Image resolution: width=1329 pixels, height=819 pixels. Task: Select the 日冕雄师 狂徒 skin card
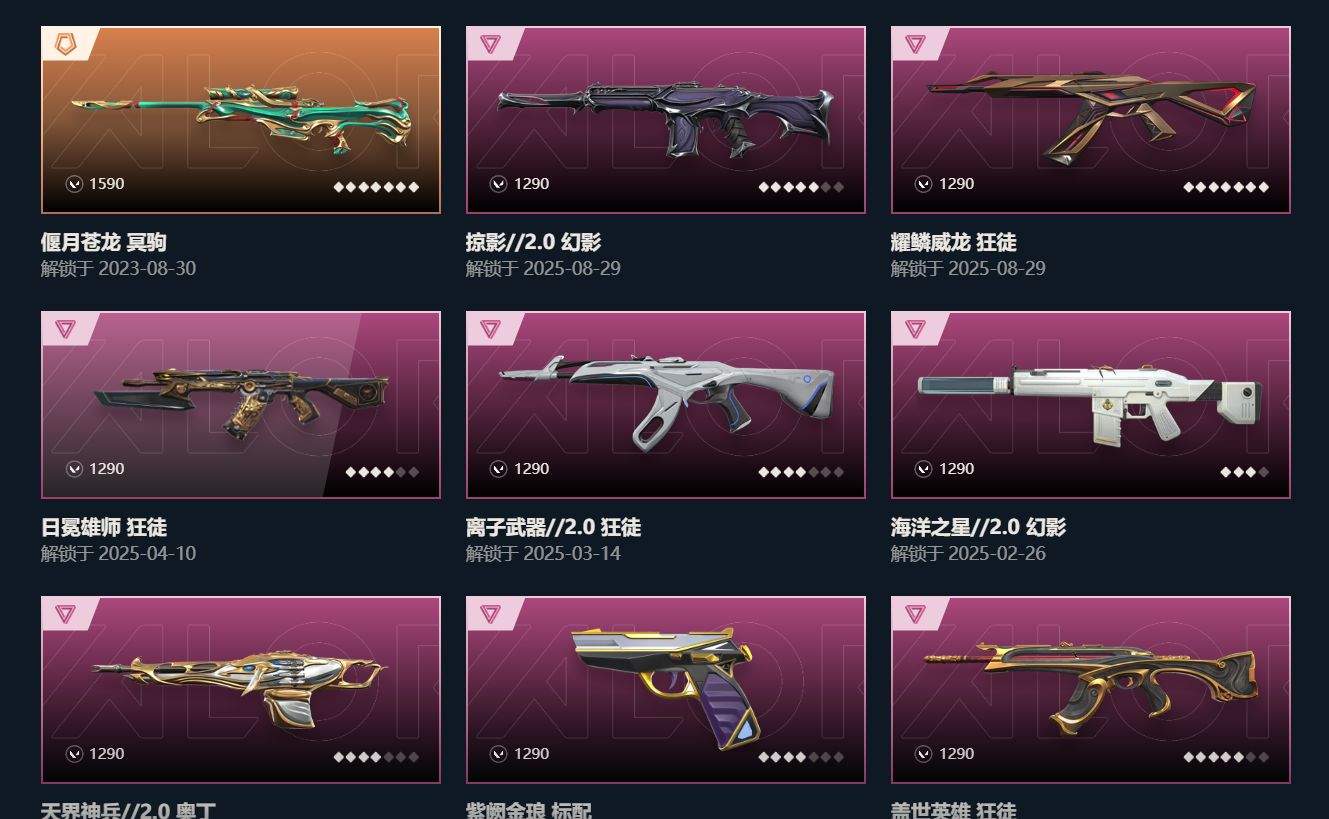point(241,405)
